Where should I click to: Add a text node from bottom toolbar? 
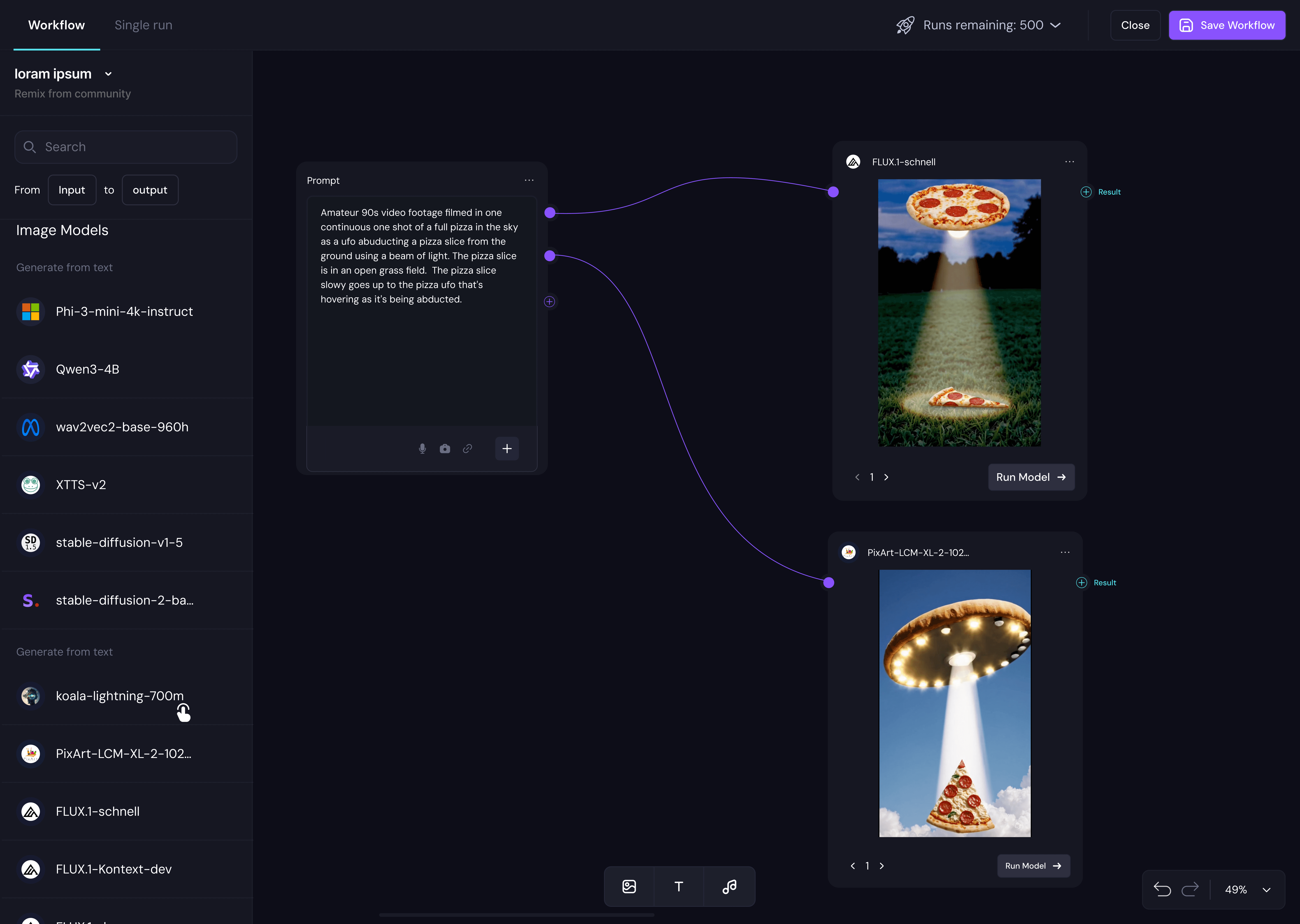678,887
